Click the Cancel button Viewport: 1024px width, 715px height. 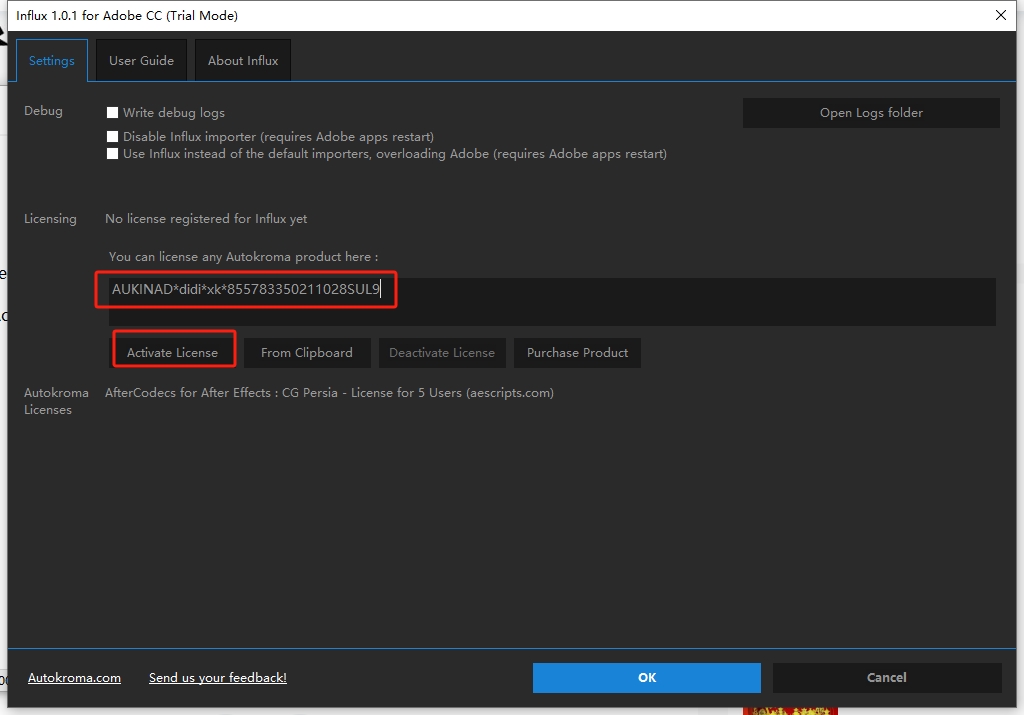(887, 678)
